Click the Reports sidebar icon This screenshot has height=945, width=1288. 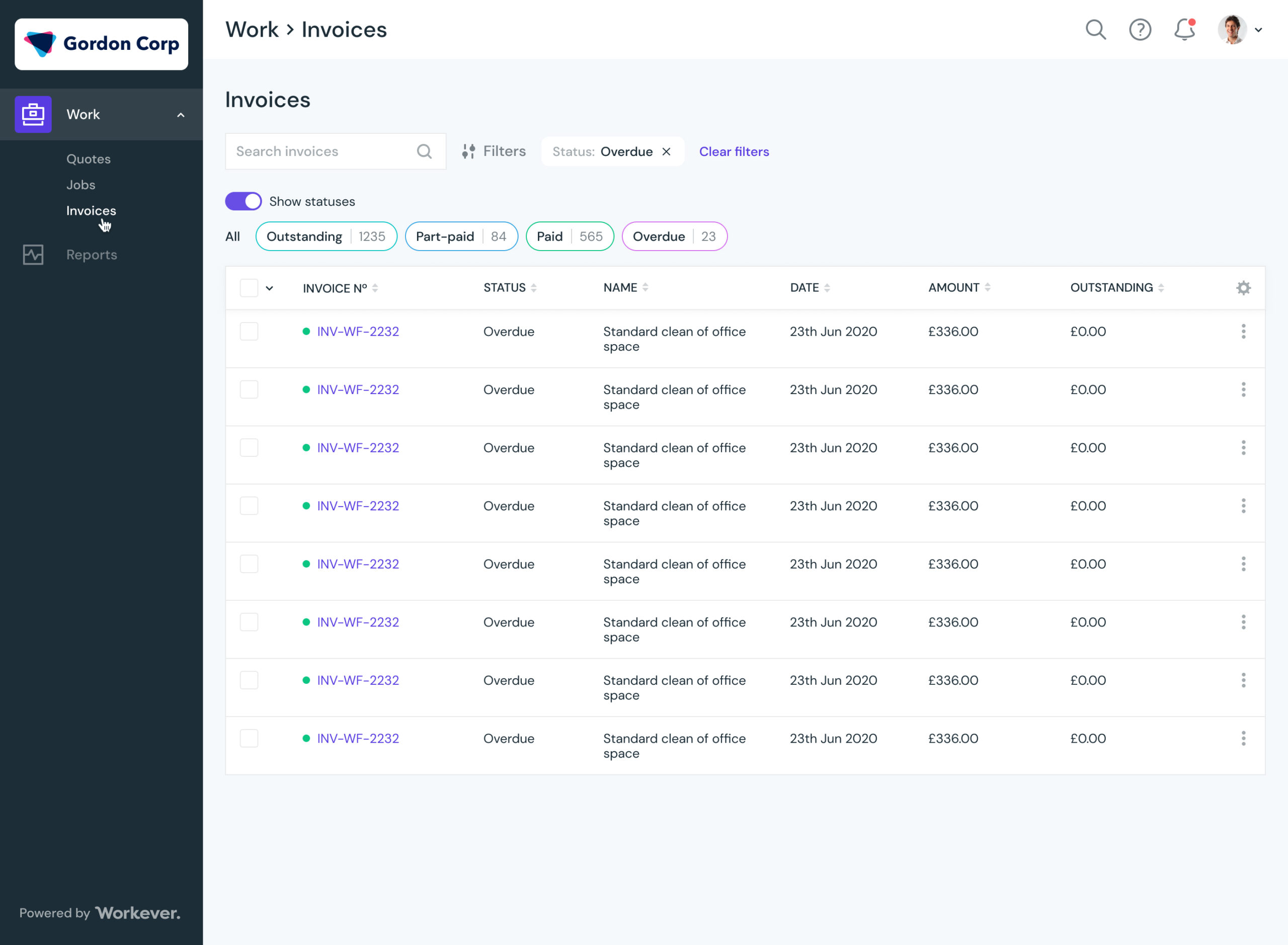click(x=34, y=254)
